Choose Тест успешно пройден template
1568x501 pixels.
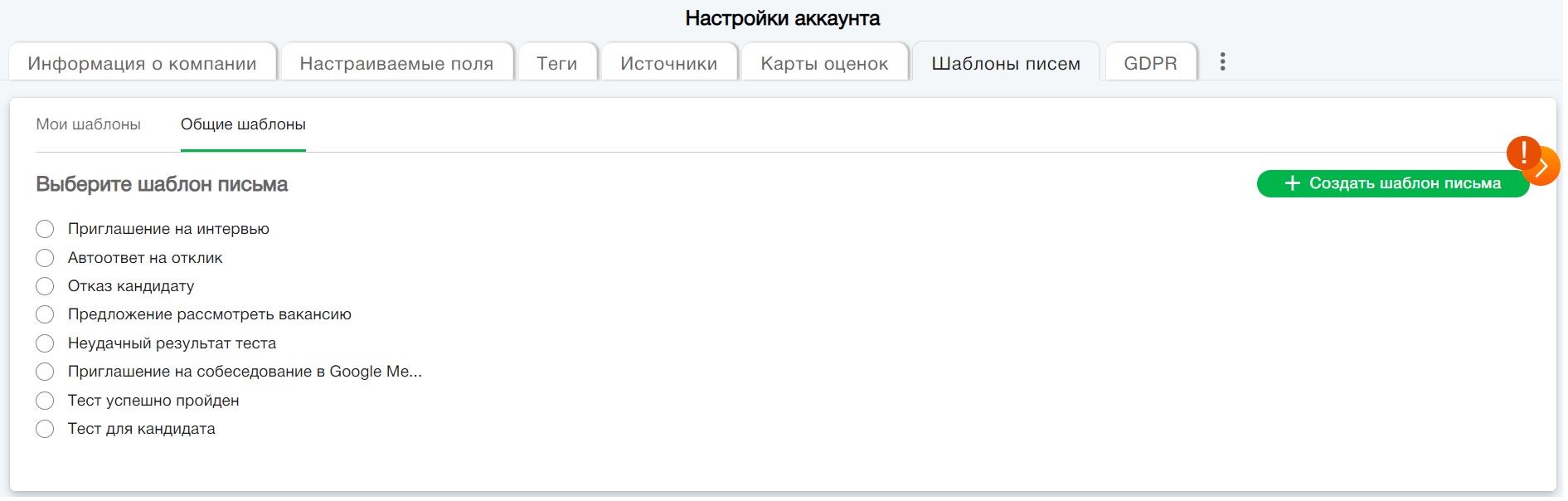coord(45,401)
